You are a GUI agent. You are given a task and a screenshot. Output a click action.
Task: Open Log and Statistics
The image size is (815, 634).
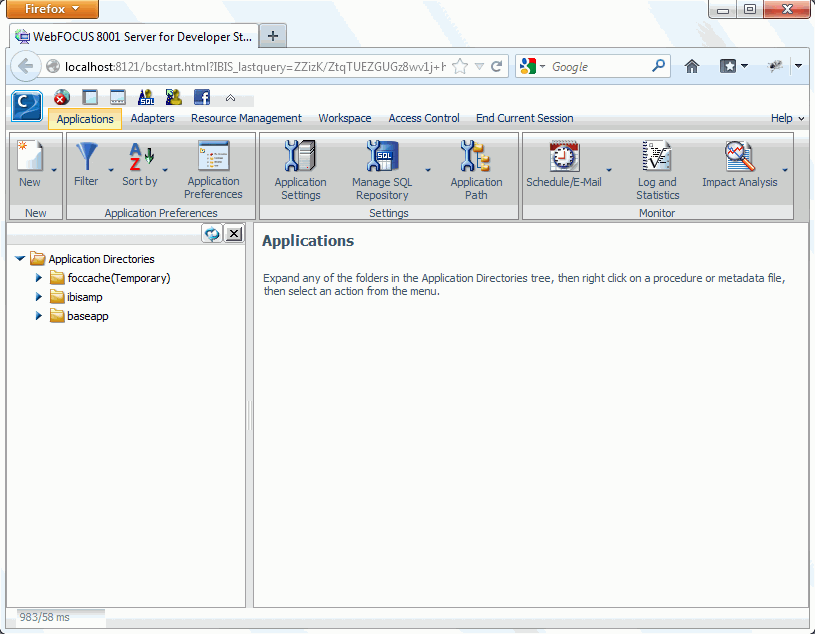[658, 170]
